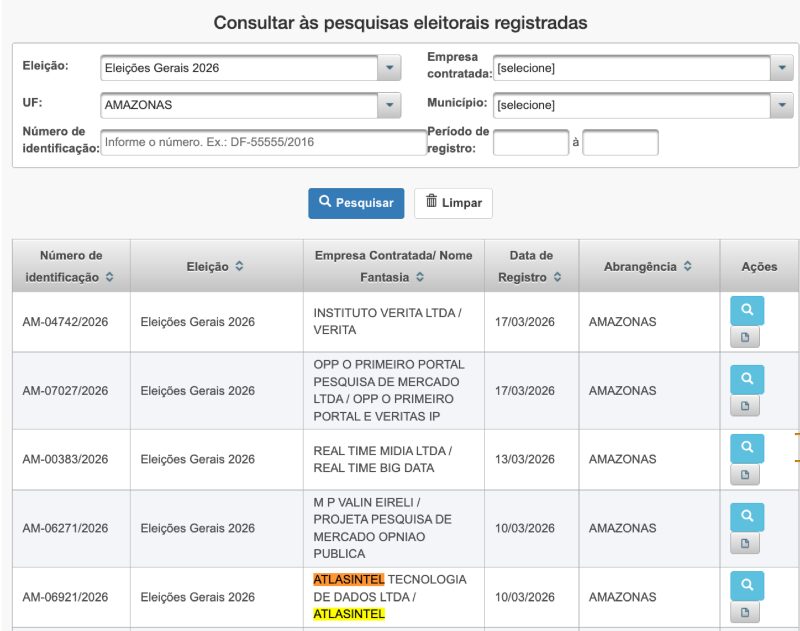The height and width of the screenshot is (631, 800).
Task: Open the Eleição dropdown
Action: point(388,69)
